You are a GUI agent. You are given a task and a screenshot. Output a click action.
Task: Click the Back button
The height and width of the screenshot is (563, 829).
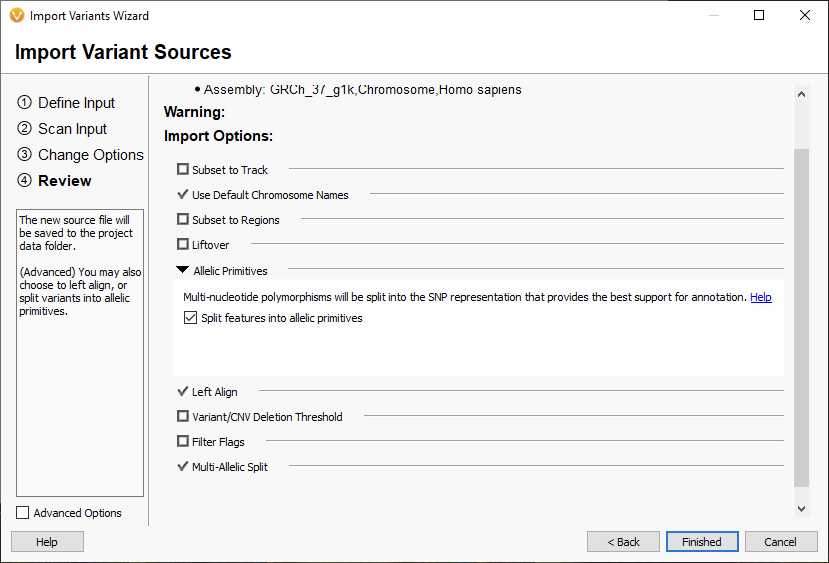coord(623,542)
